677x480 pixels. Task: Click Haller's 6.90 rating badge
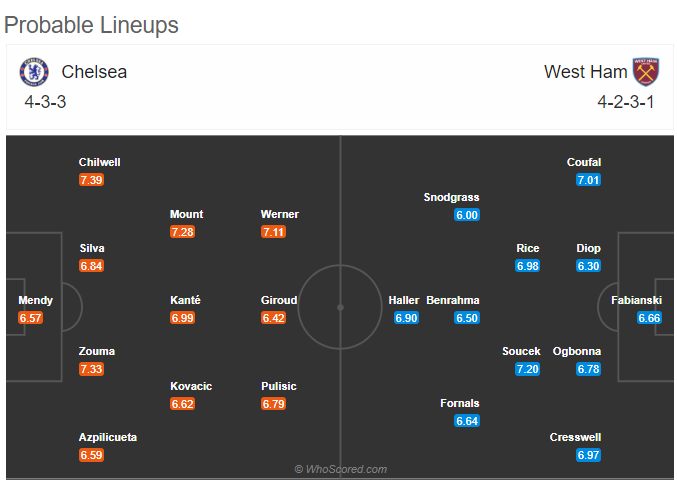(x=406, y=318)
